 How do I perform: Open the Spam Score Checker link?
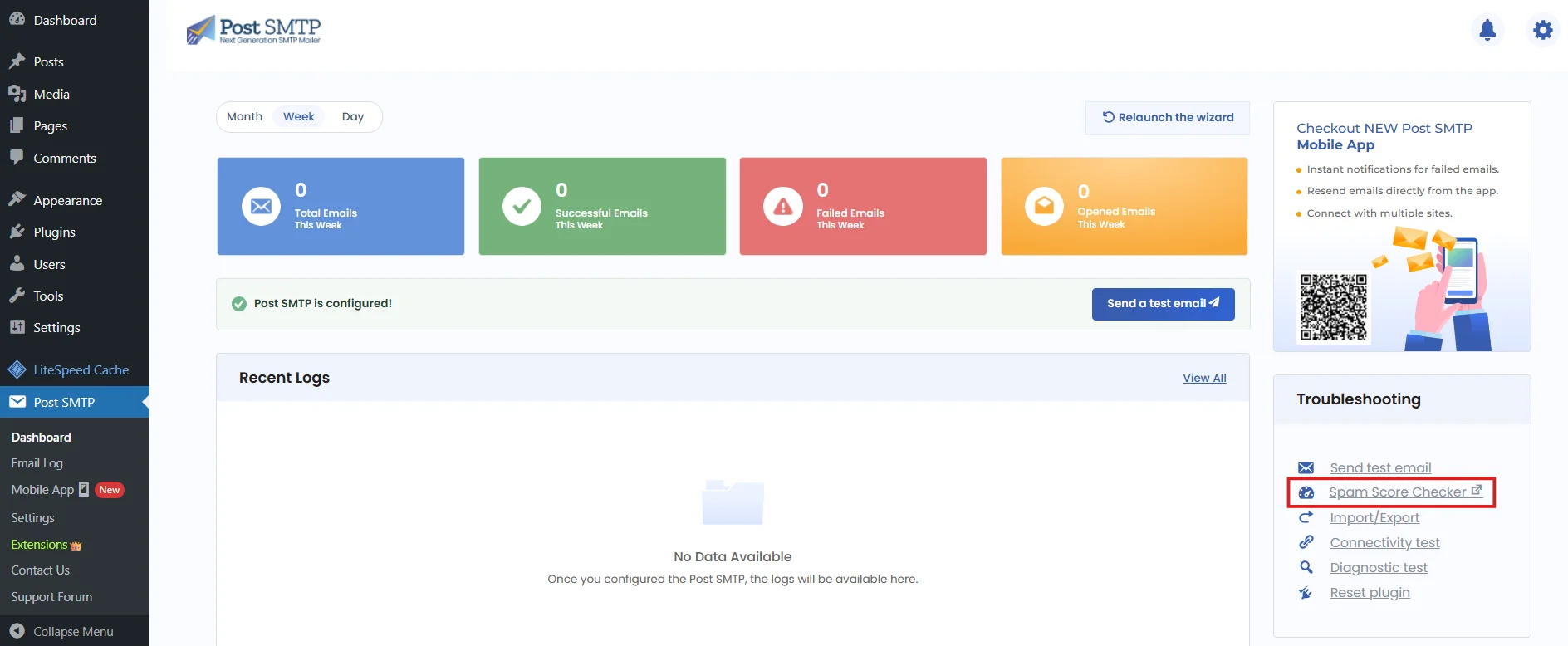tap(1405, 492)
